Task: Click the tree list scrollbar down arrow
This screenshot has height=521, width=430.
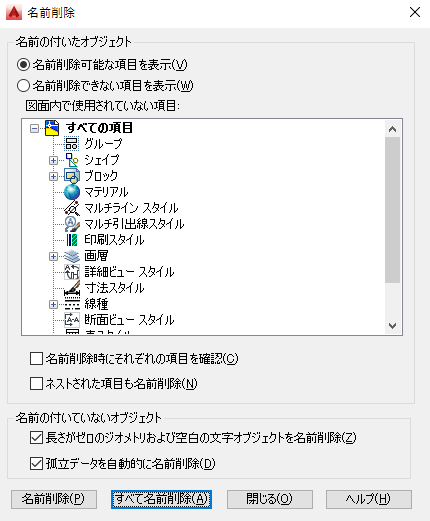Action: click(x=393, y=325)
